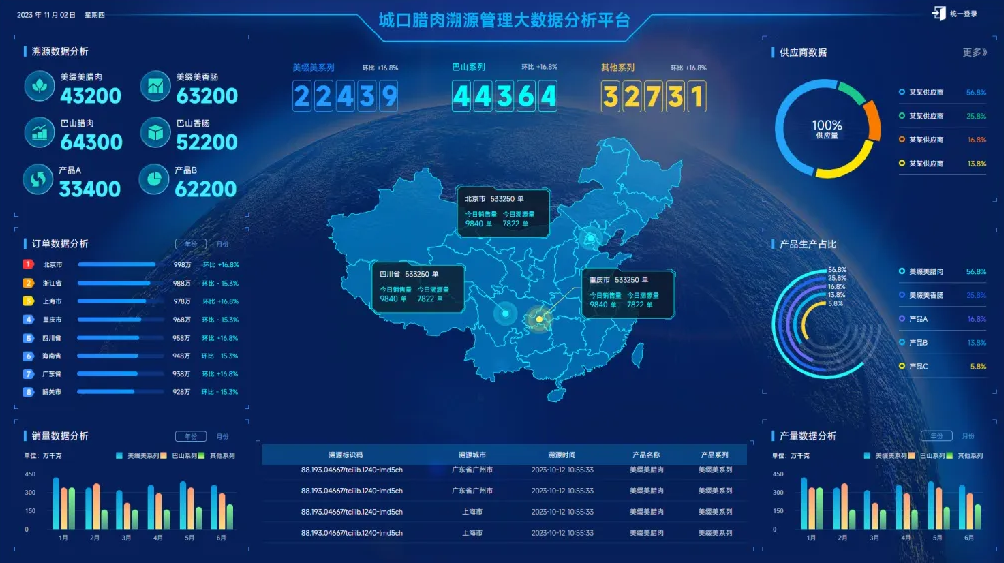Click the 产品名称 column header
The image size is (1004, 563).
[x=646, y=455]
